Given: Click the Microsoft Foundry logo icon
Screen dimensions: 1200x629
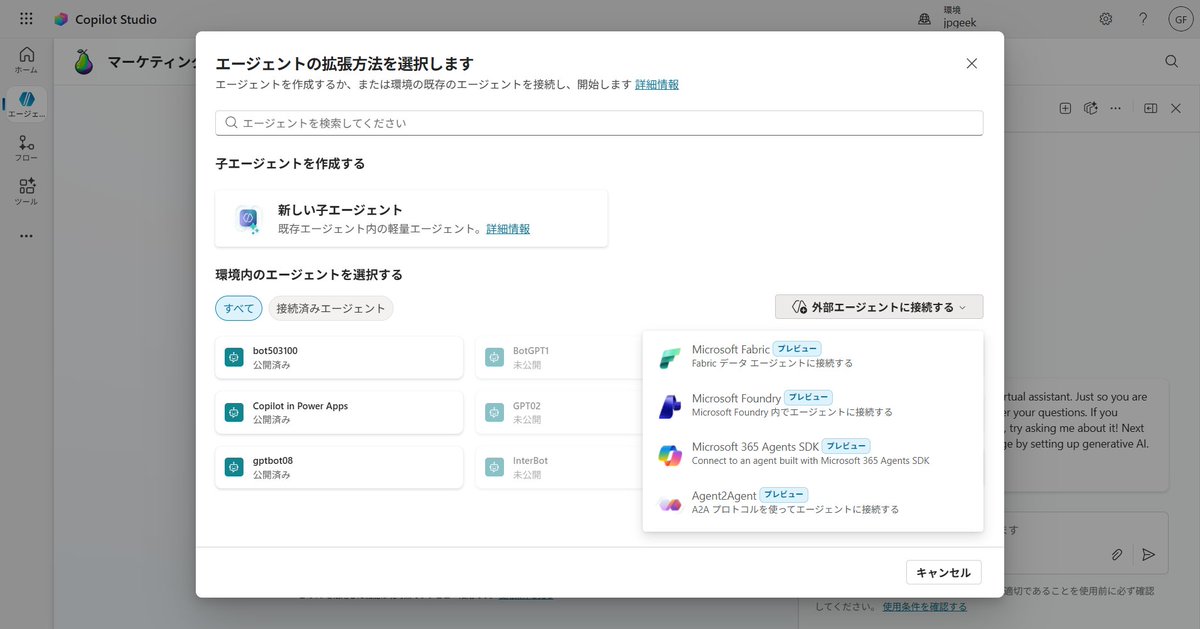Looking at the screenshot, I should coord(670,406).
